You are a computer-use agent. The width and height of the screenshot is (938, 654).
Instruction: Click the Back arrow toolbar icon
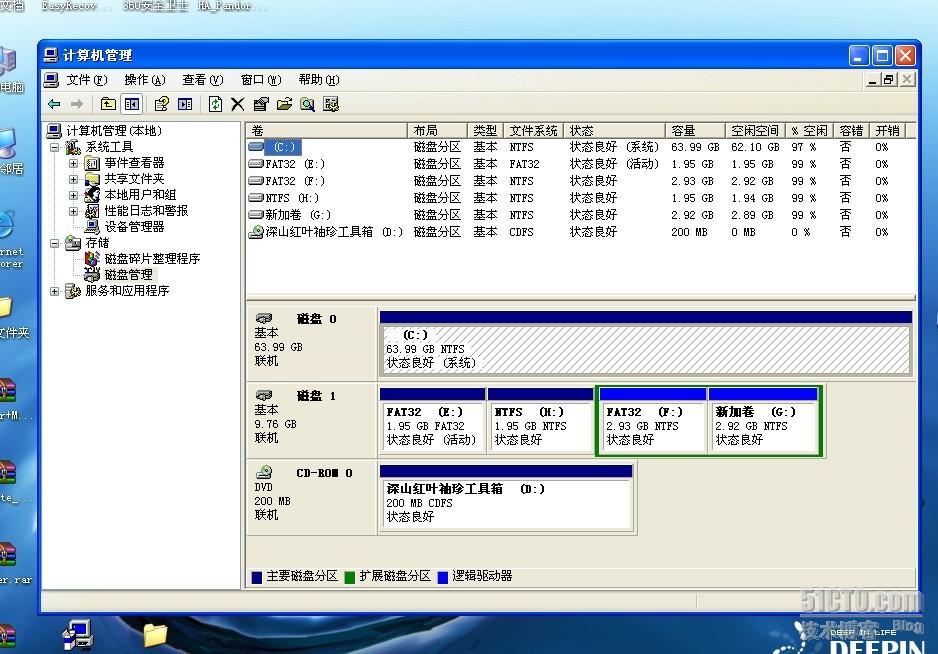pos(54,104)
